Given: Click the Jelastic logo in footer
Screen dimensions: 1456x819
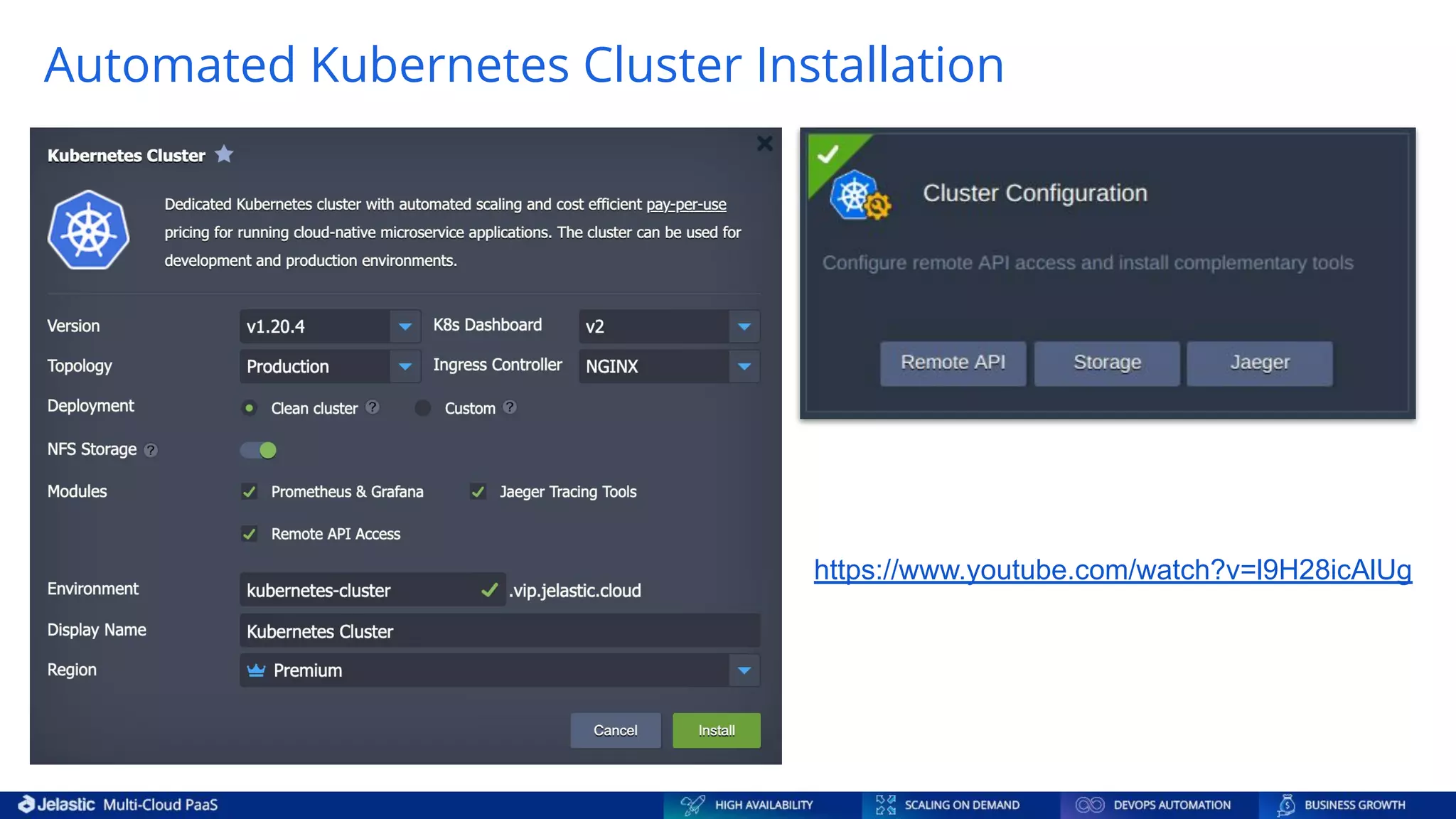Looking at the screenshot, I should (56, 804).
